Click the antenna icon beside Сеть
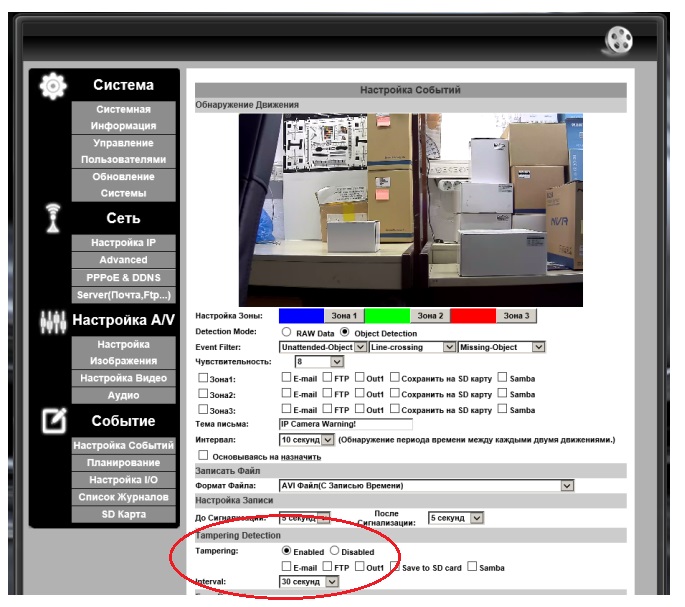 pos(53,218)
